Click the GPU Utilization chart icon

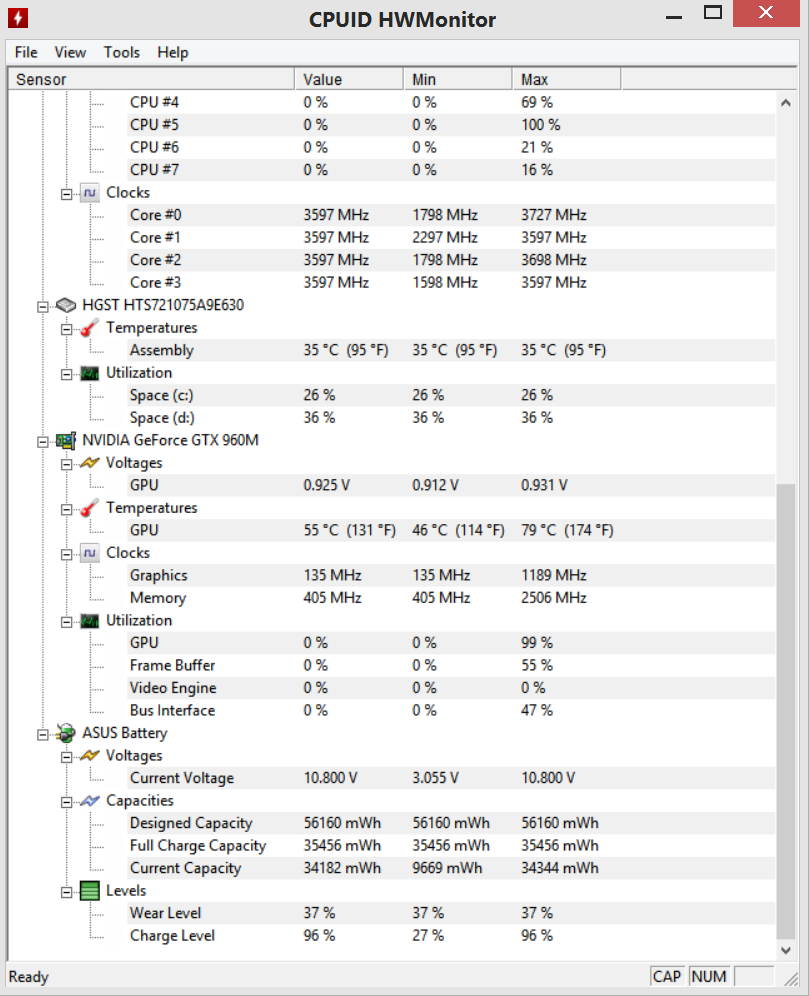(x=90, y=621)
